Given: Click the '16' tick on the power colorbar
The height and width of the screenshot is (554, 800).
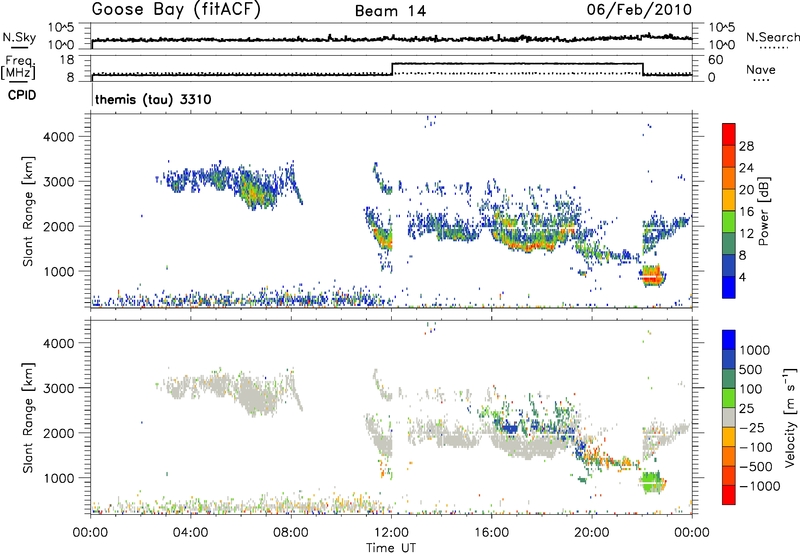Looking at the screenshot, I should pyautogui.click(x=746, y=212).
